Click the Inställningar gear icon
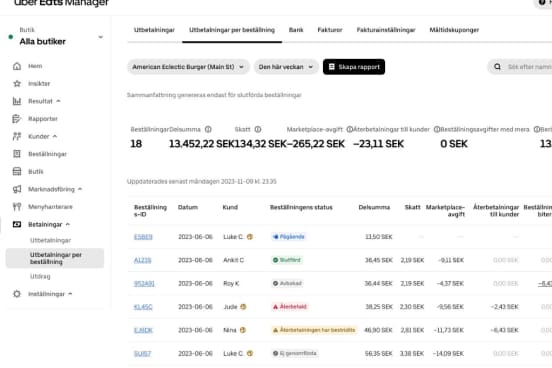This screenshot has width=552, height=368. click(x=17, y=294)
